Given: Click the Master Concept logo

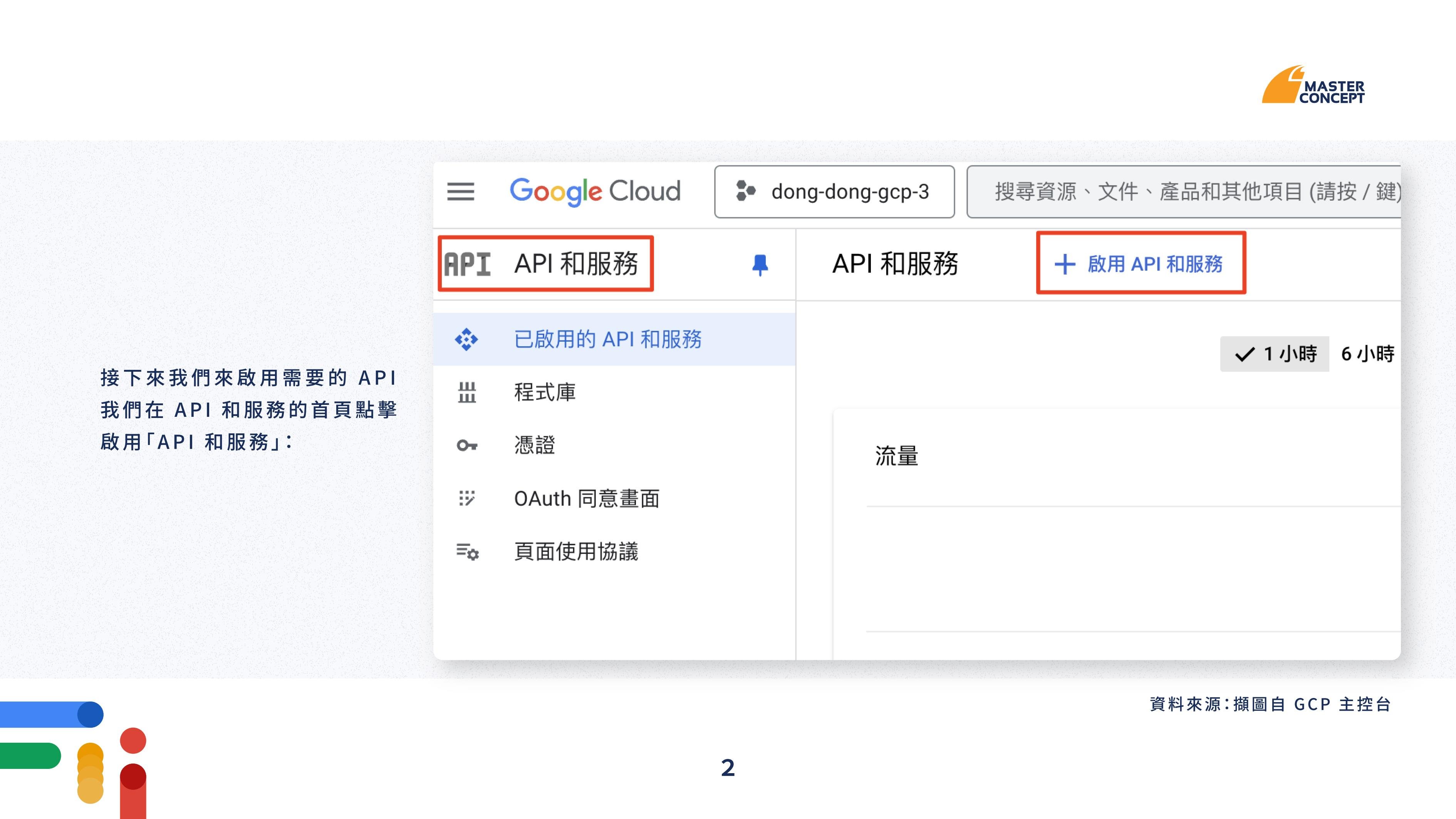Looking at the screenshot, I should (1313, 85).
